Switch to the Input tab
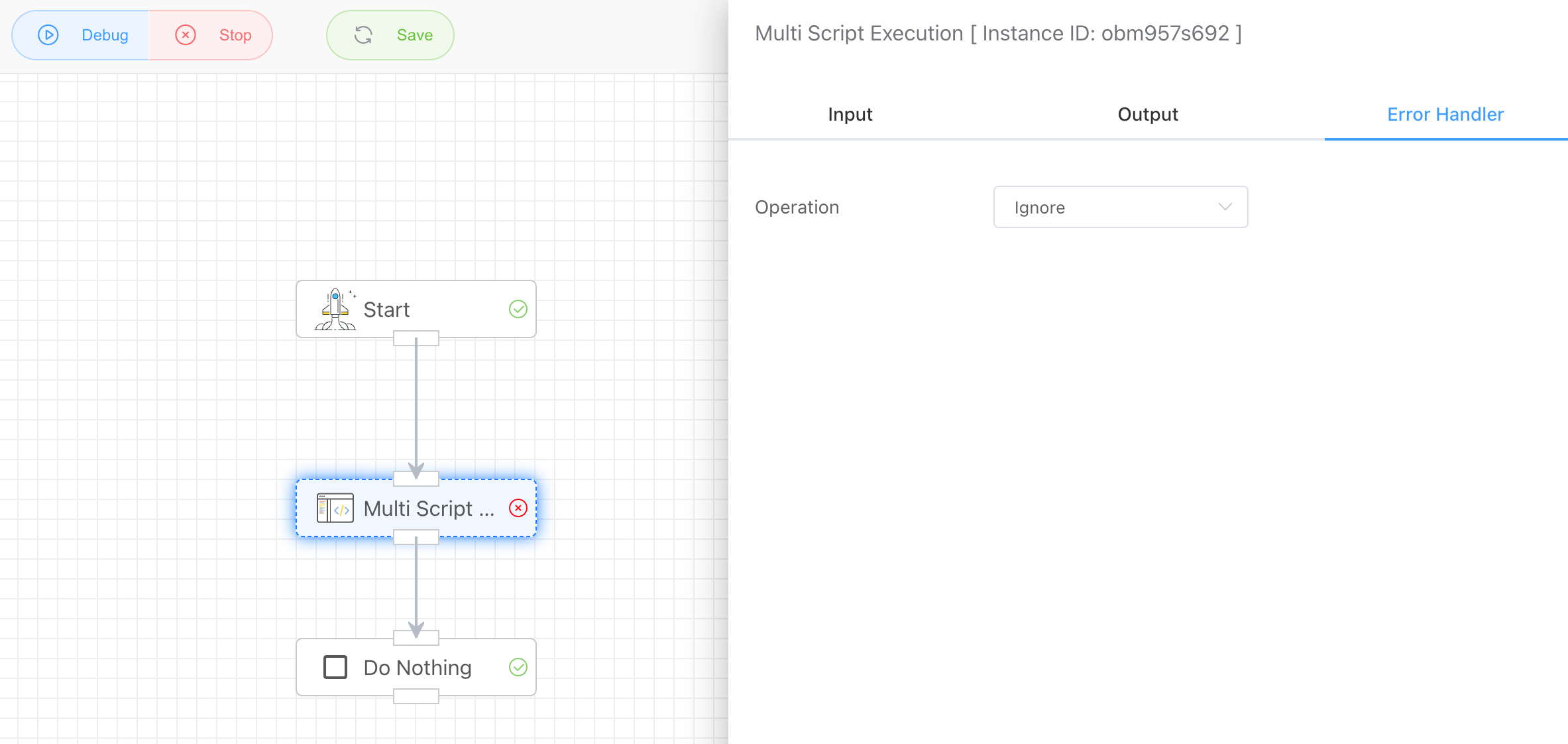 [850, 115]
